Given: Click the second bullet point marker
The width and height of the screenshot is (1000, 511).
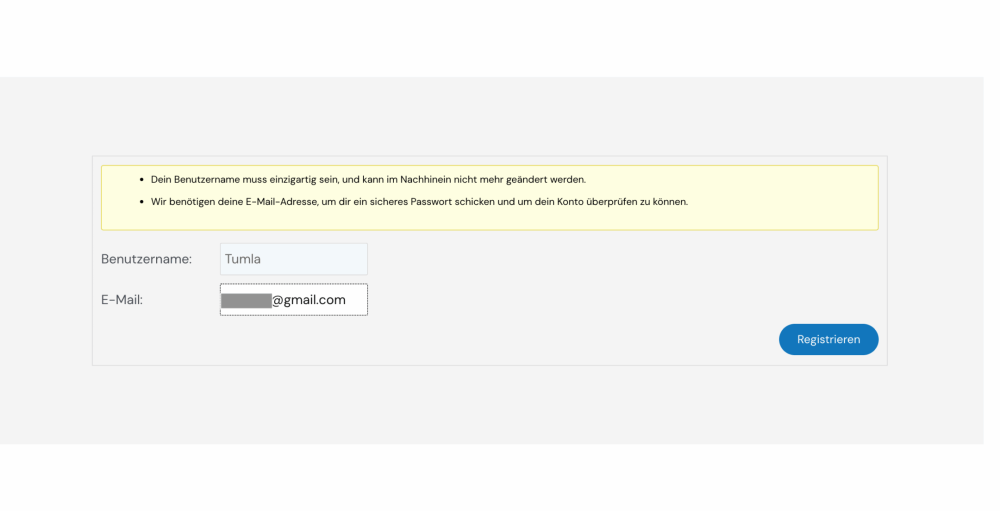Looking at the screenshot, I should (x=142, y=202).
